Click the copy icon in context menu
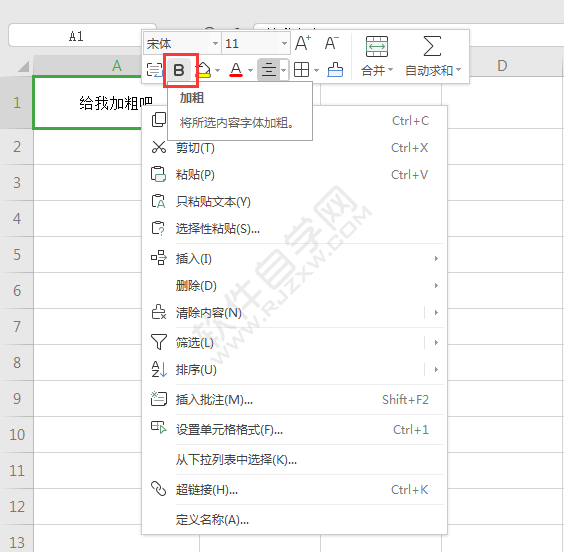564x552 pixels. (159, 120)
